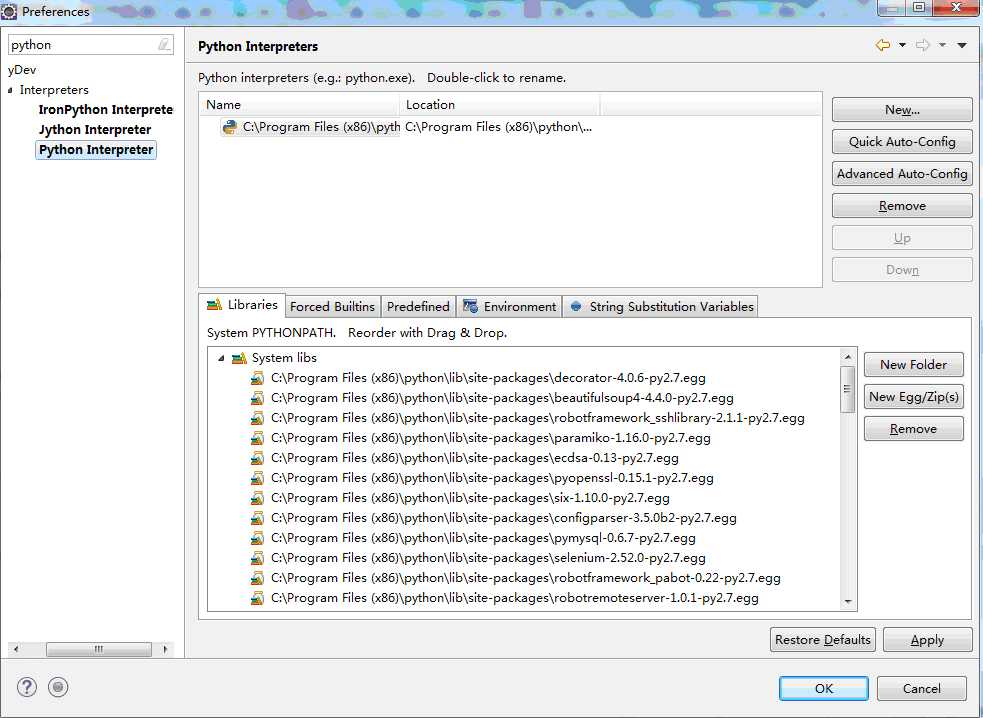The width and height of the screenshot is (983, 718).
Task: Click the icon beside pyopenssl-0.15.1 egg
Action: [x=257, y=478]
